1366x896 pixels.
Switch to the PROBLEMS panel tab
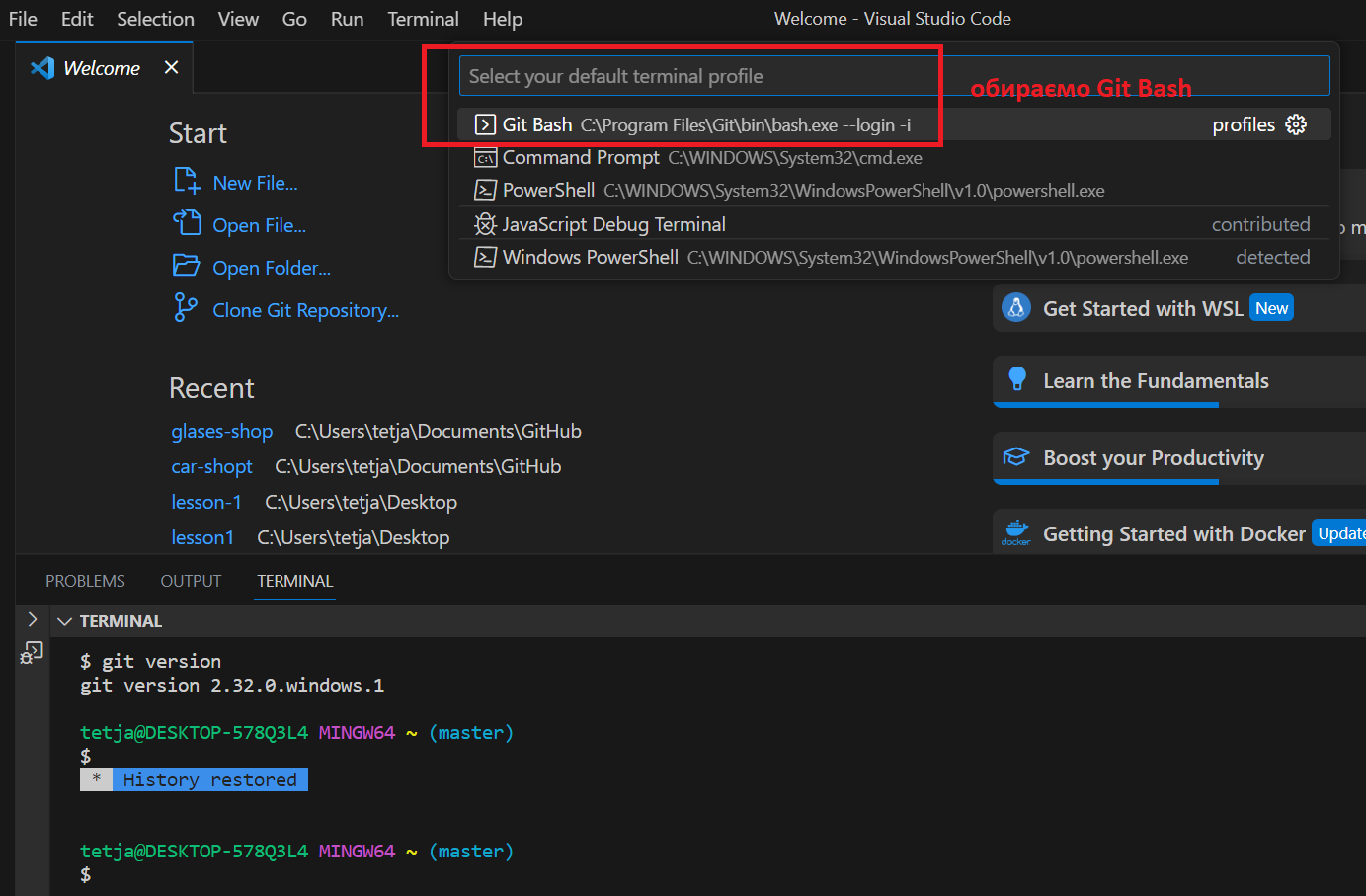[x=85, y=581]
